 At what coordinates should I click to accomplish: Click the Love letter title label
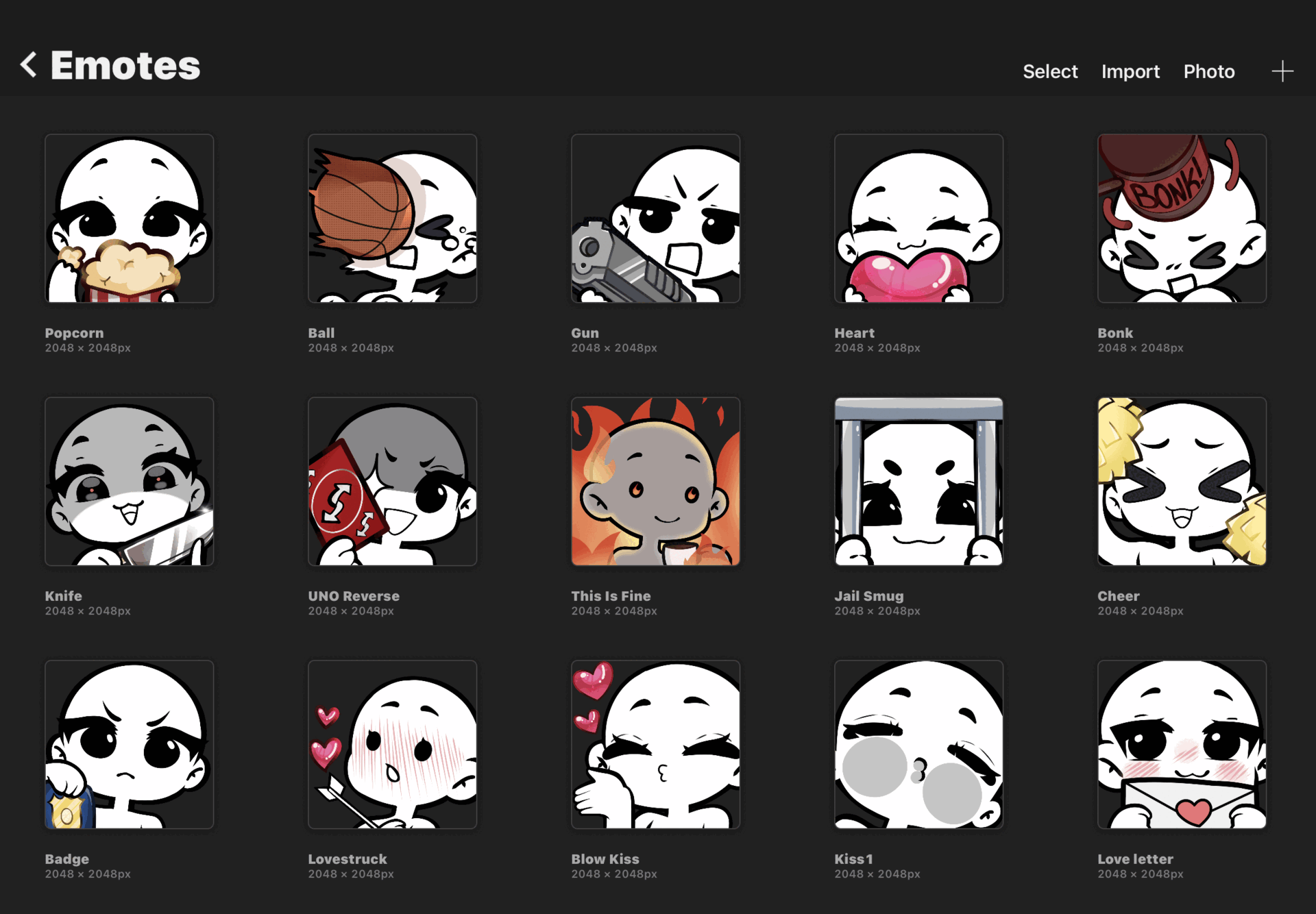tap(1135, 859)
